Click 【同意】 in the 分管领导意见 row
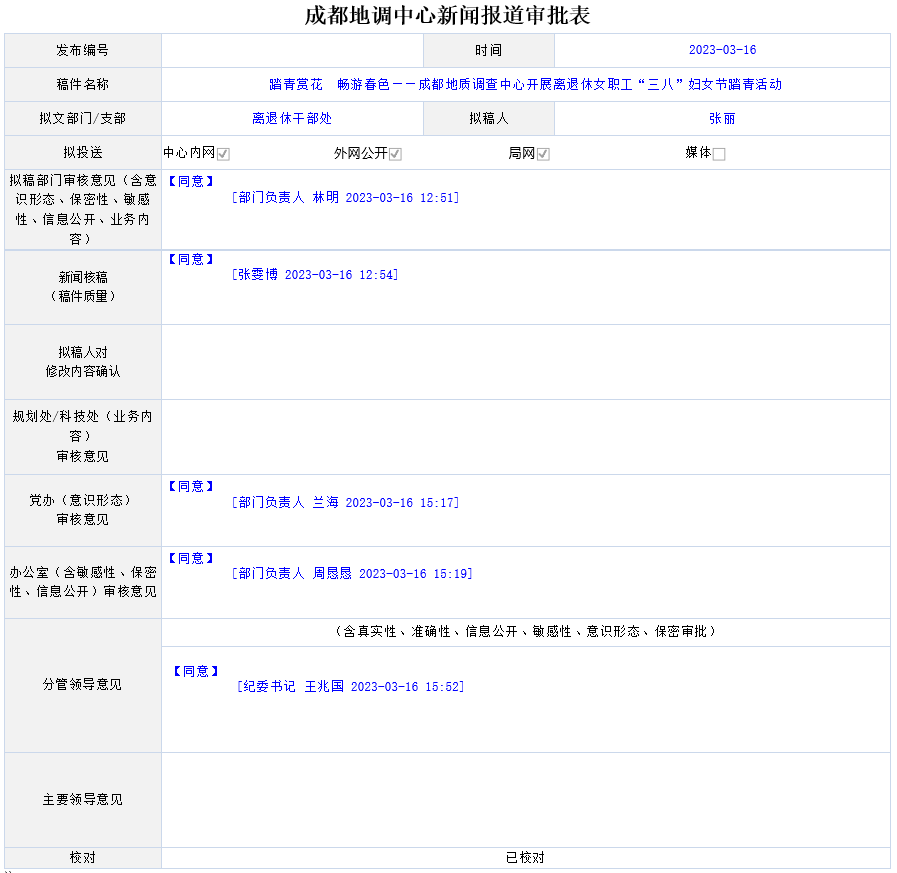Image resolution: width=897 pixels, height=873 pixels. (195, 671)
